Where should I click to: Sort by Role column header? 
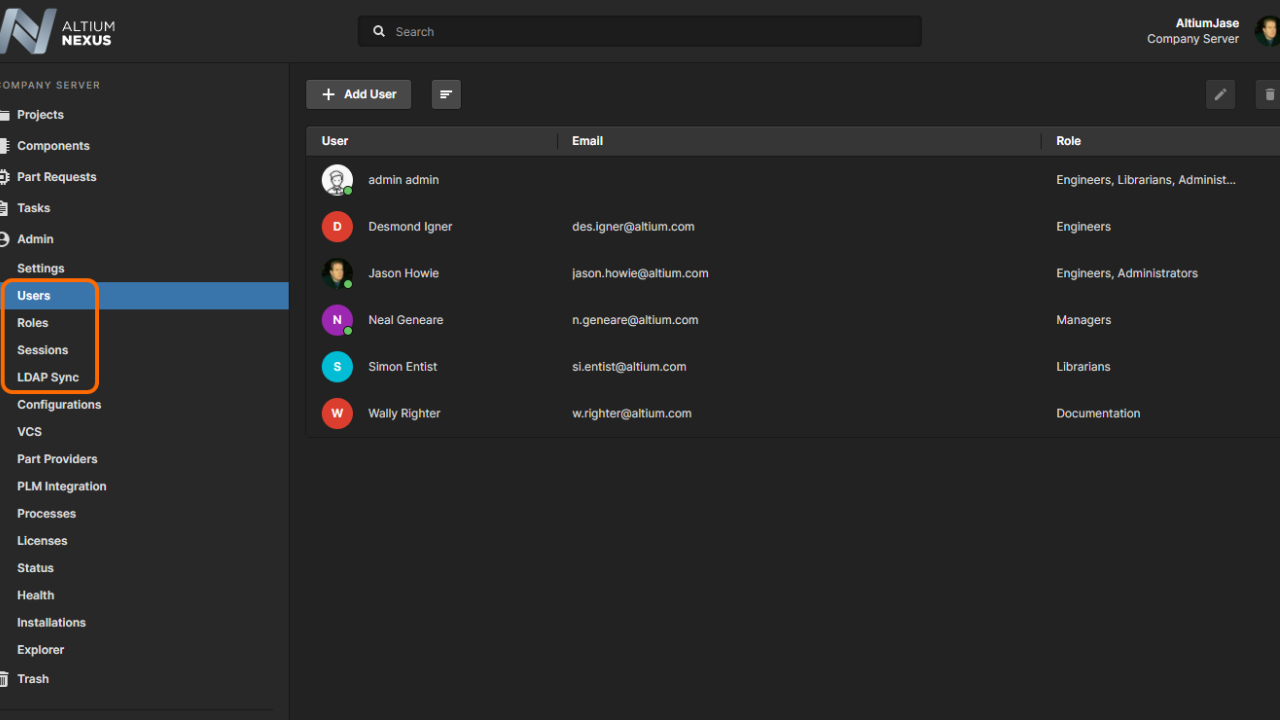coord(1068,141)
